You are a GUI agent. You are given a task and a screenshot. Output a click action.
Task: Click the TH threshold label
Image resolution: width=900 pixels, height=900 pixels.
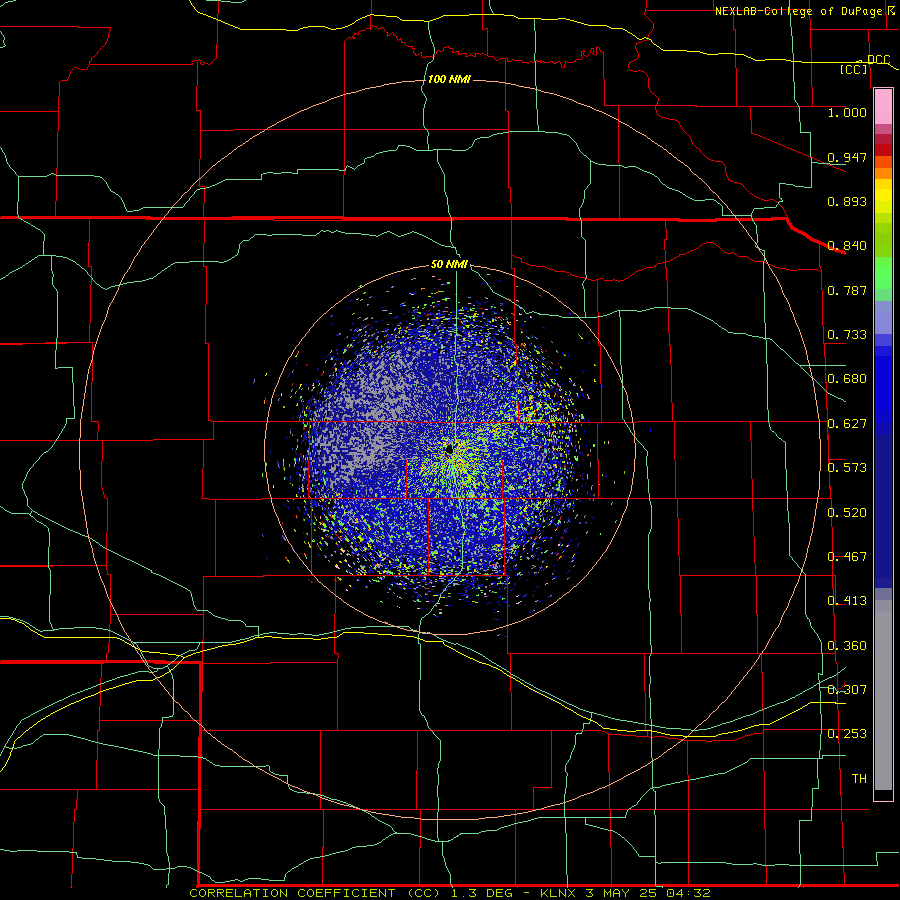859,779
